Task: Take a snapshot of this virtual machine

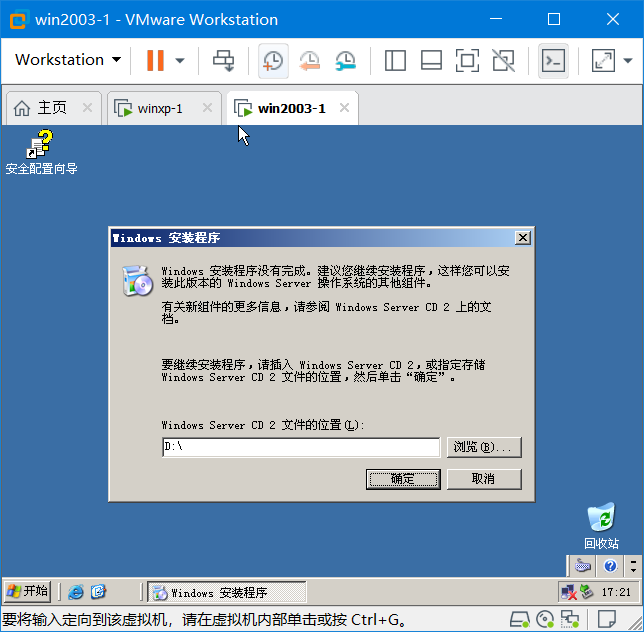Action: 273,61
